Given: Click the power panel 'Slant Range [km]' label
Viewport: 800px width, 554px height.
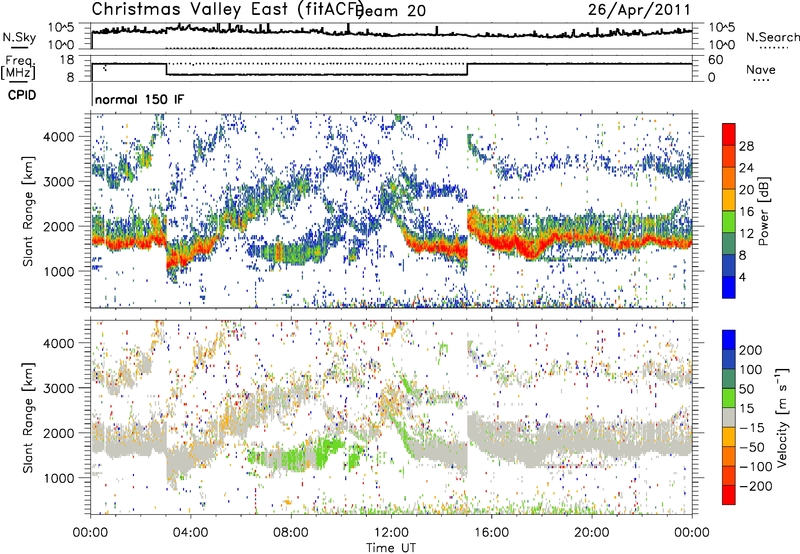Looking at the screenshot, I should (x=29, y=211).
